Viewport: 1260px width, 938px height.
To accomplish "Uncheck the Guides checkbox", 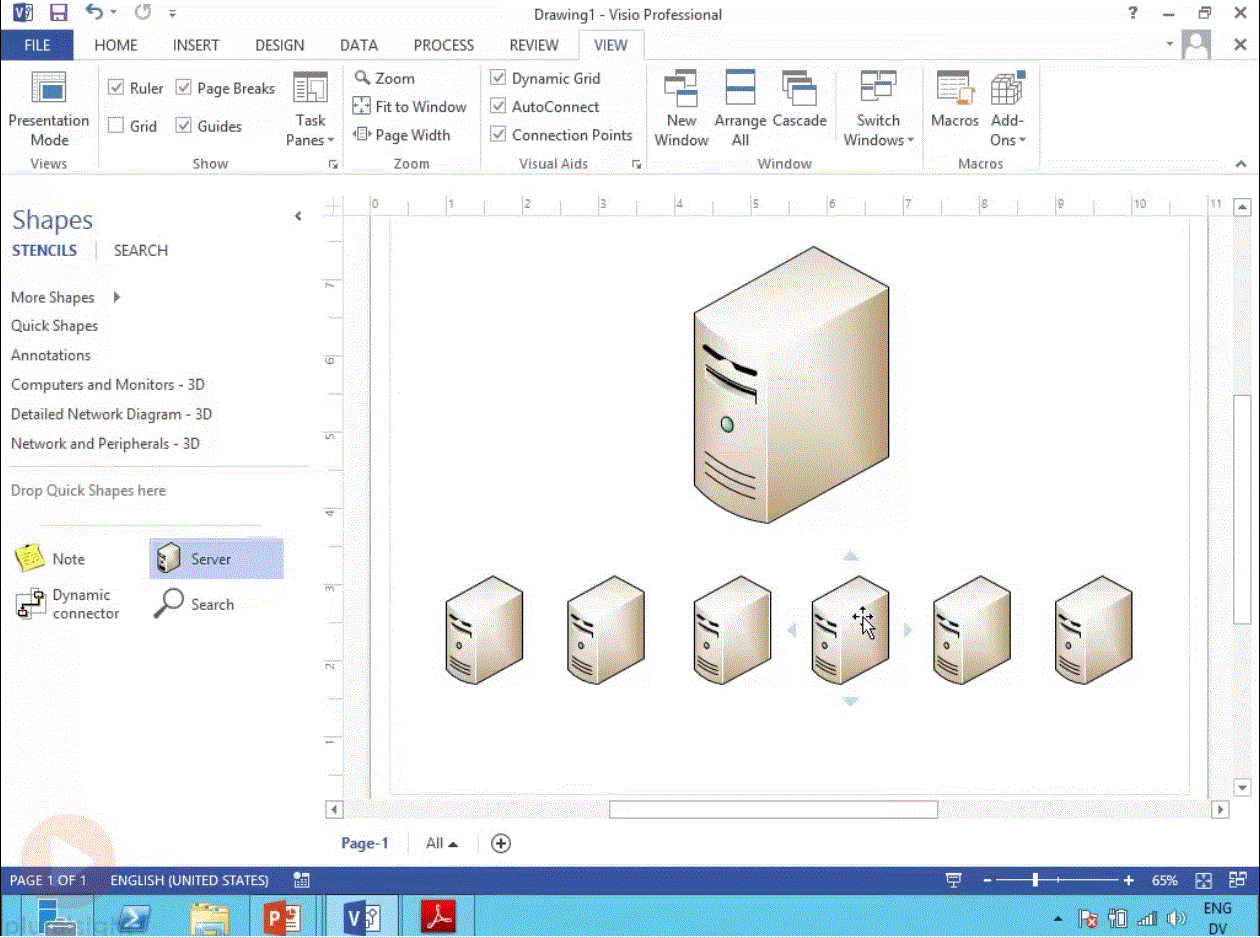I will (x=183, y=126).
